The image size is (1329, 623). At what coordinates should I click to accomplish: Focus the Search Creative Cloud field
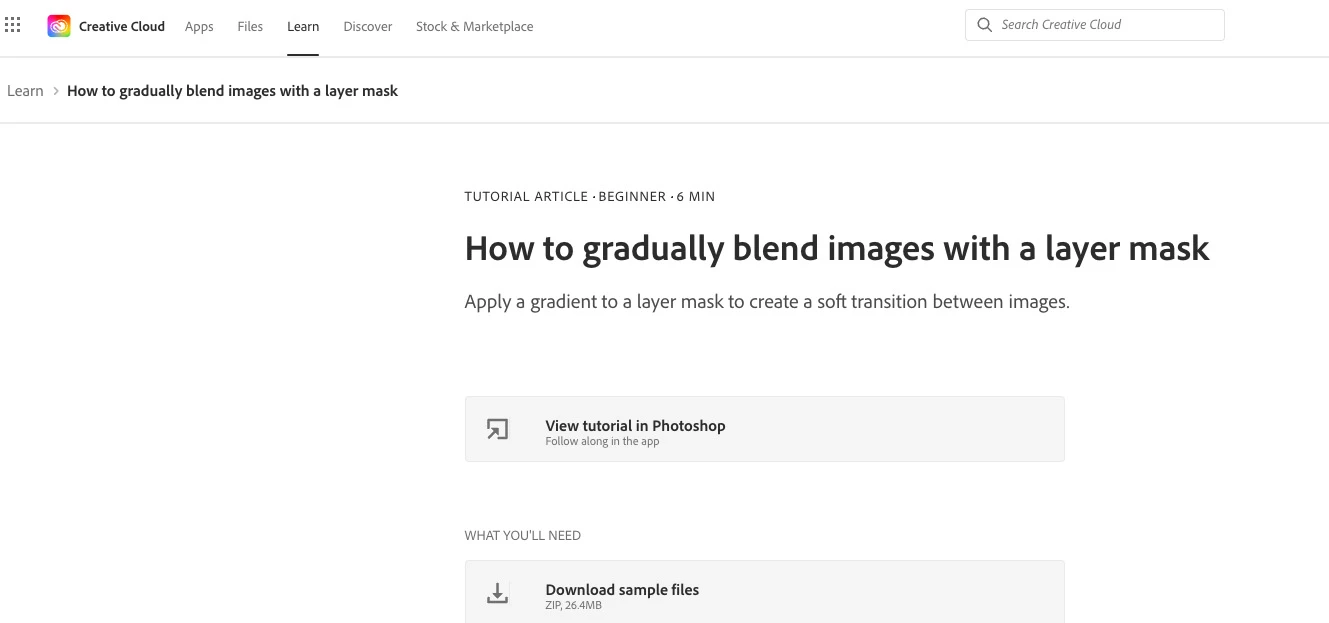(1095, 25)
